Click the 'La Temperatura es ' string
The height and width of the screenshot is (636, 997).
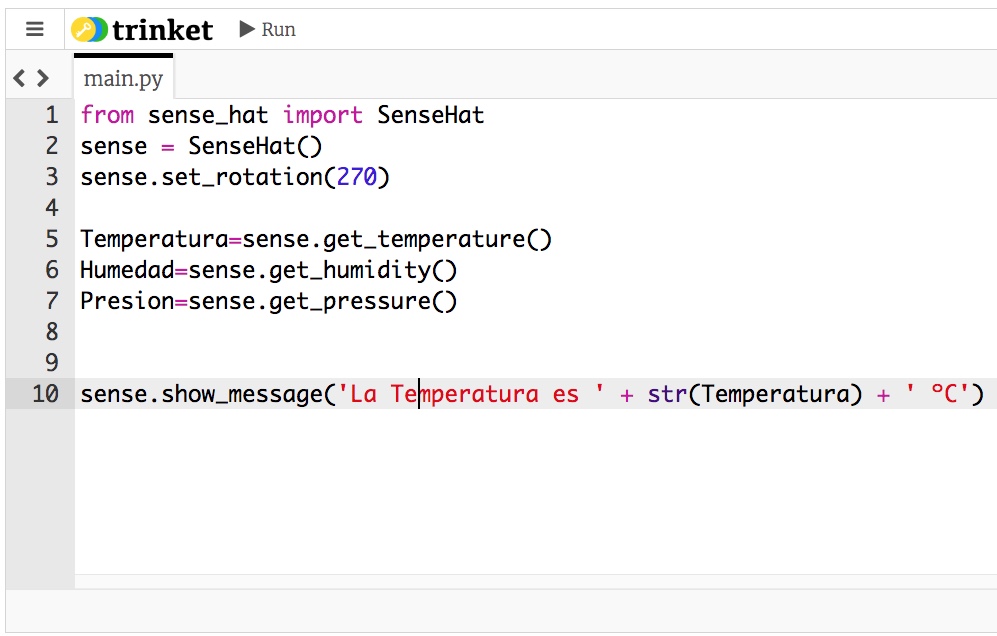[471, 394]
